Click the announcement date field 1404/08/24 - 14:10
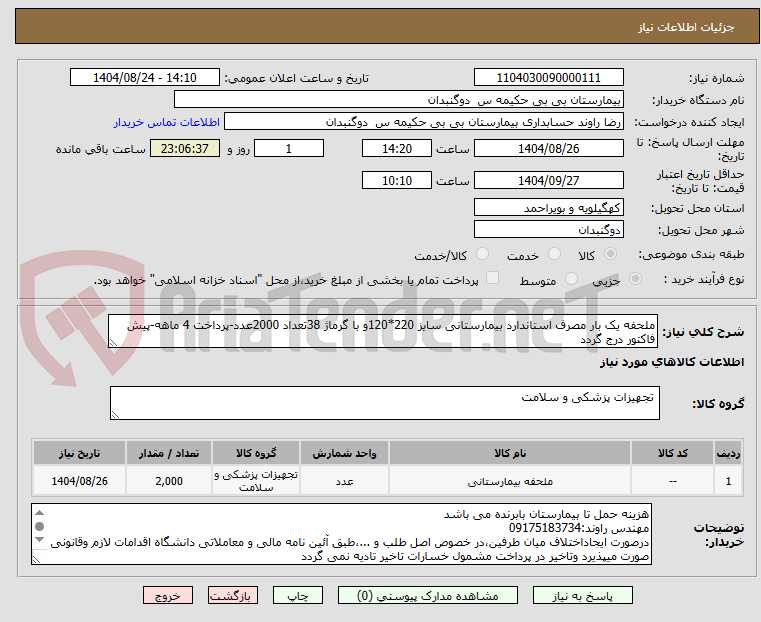 pos(145,78)
